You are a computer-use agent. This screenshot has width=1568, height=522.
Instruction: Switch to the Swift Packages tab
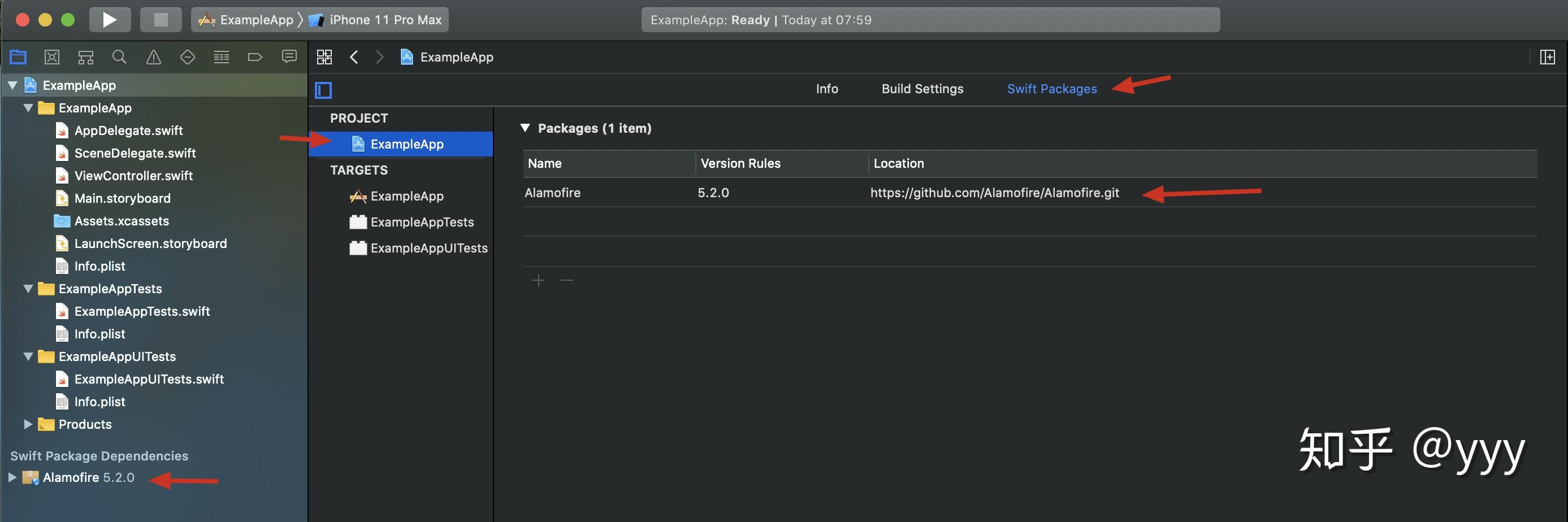1052,89
